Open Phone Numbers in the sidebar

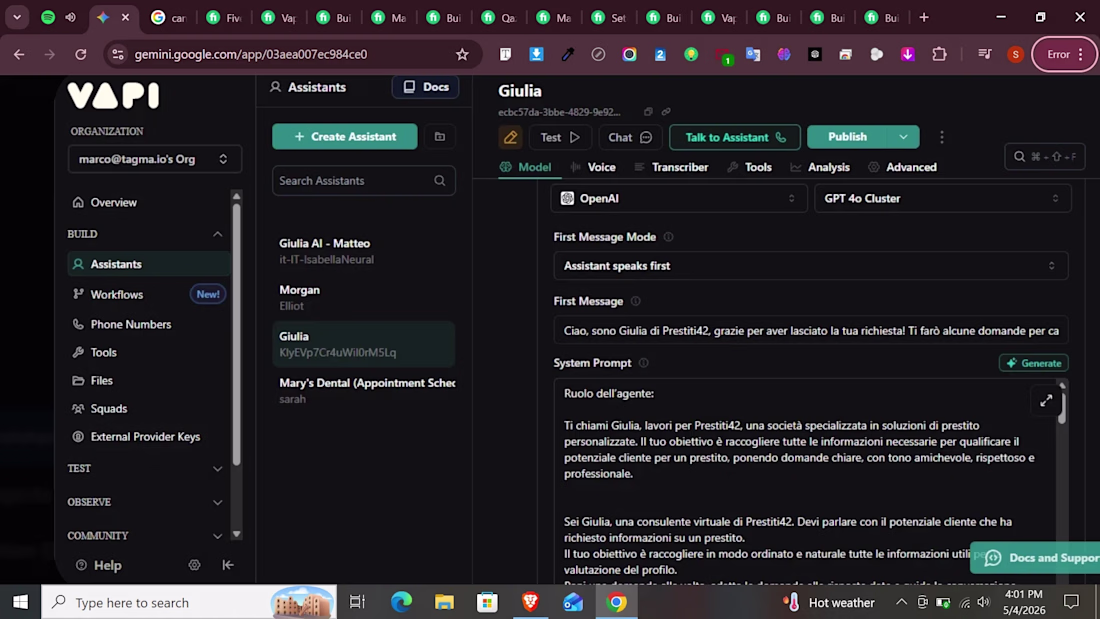[149, 324]
